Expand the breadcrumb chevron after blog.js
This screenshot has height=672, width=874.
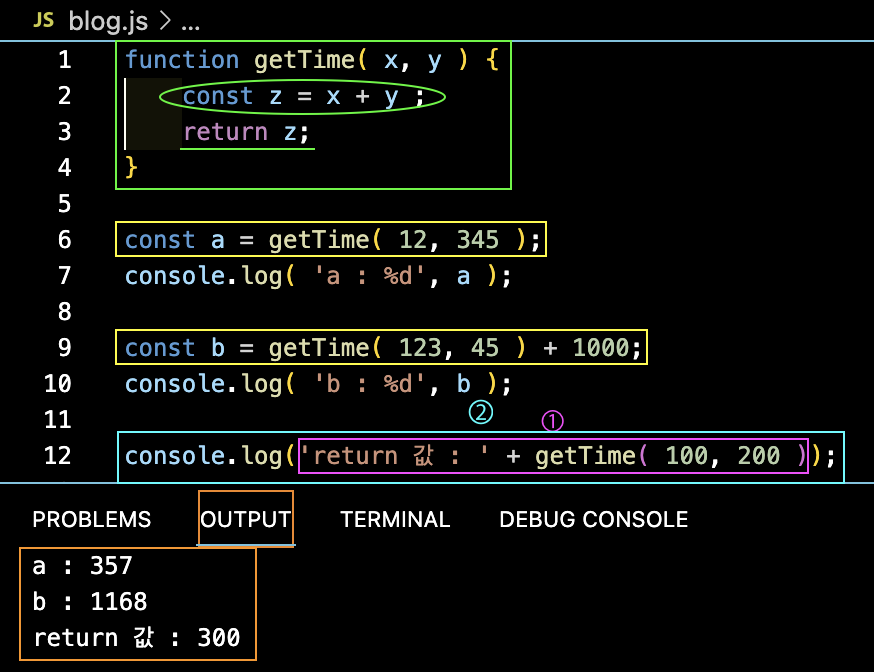[x=164, y=21]
